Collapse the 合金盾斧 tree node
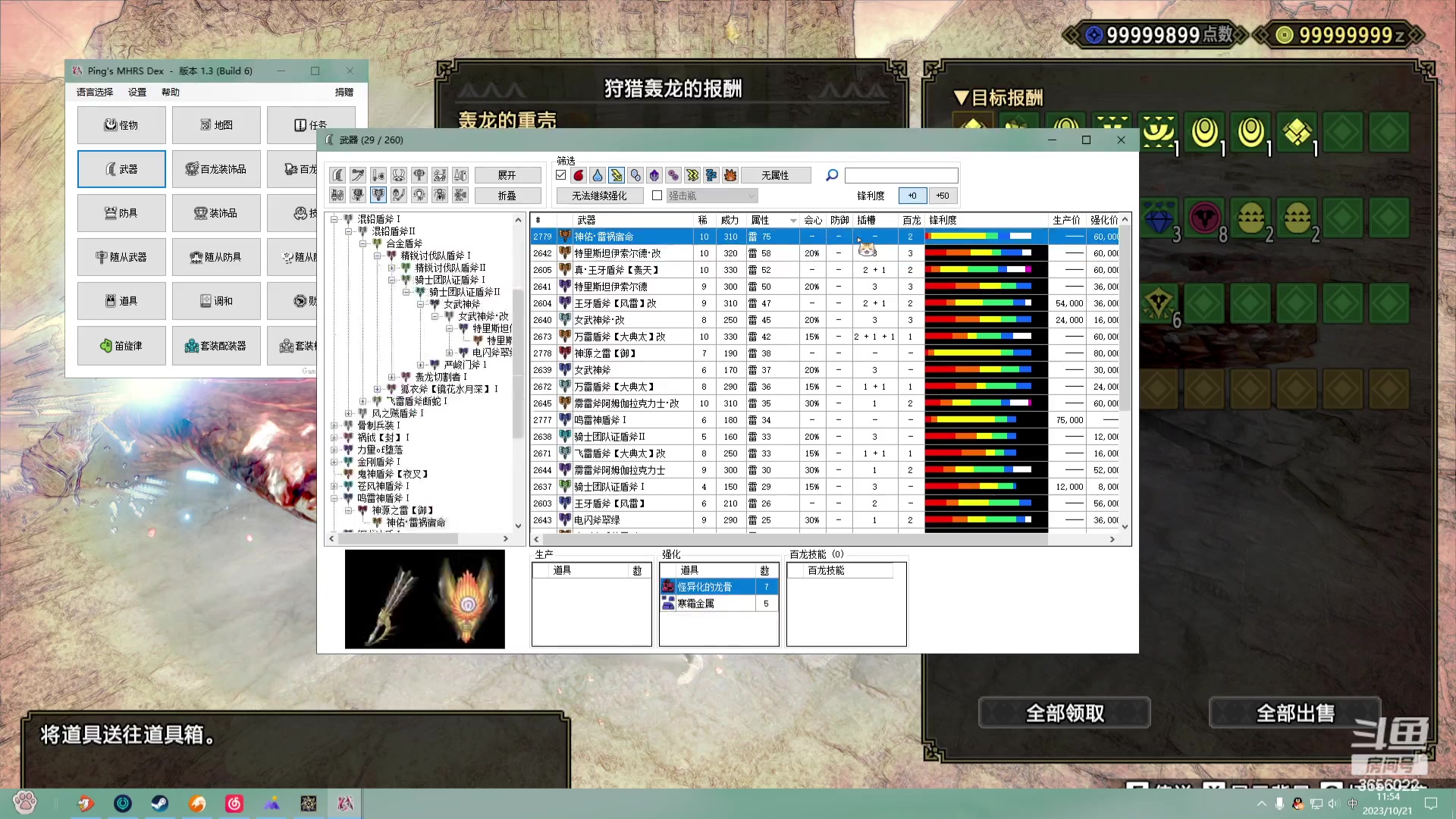The image size is (1456, 819). coord(362,243)
